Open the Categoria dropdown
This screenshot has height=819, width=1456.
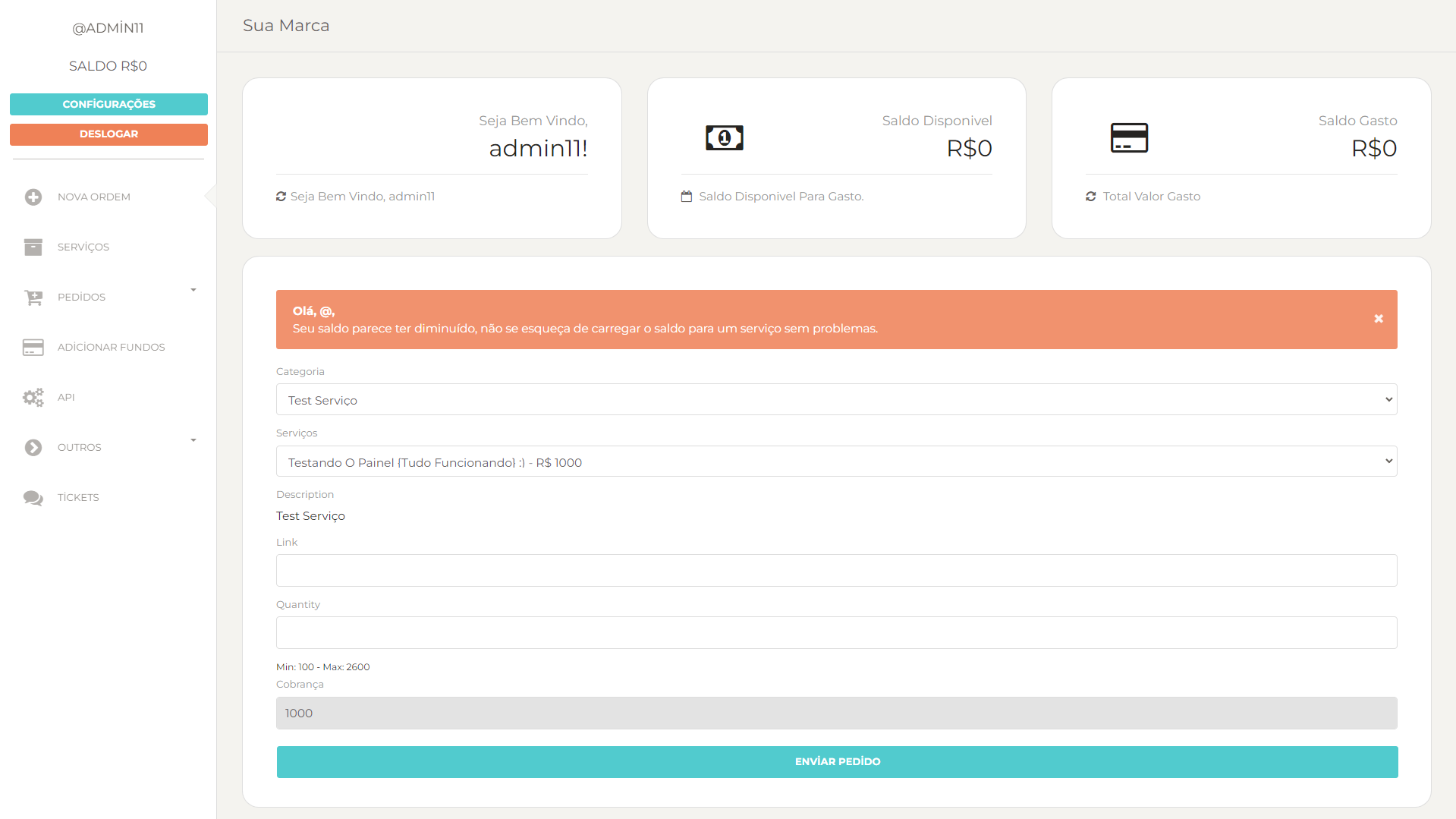tap(835, 398)
